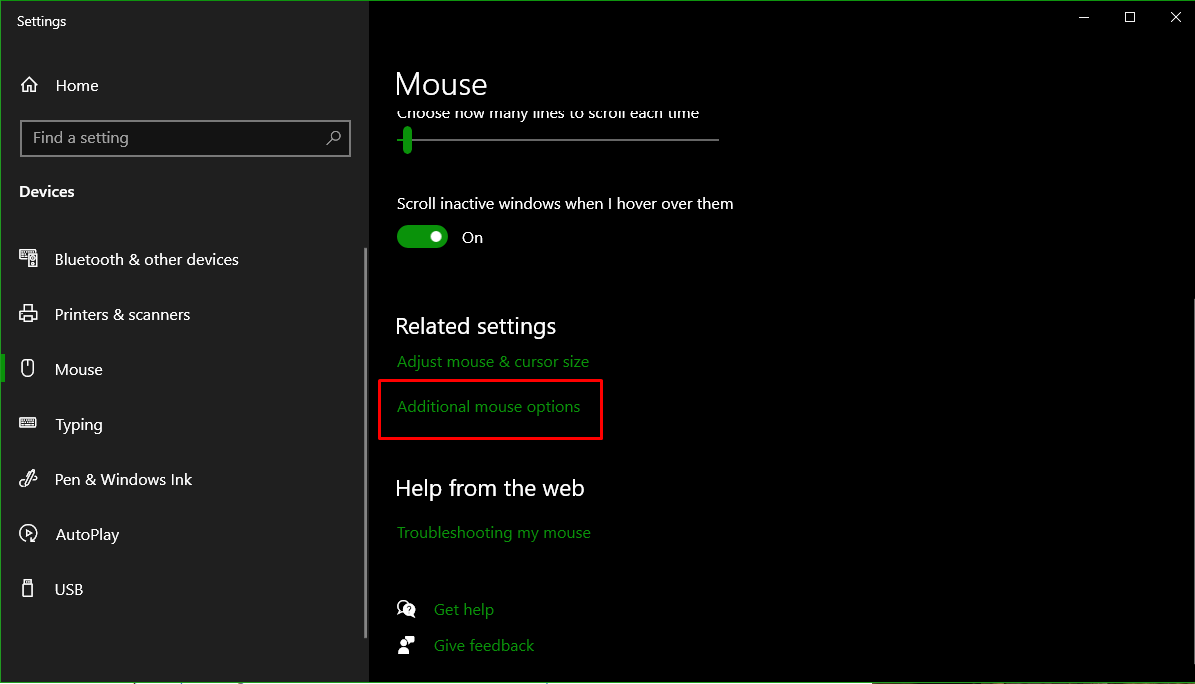Viewport: 1195px width, 684px height.
Task: Click the Typing keyboard icon
Action: [x=28, y=423]
